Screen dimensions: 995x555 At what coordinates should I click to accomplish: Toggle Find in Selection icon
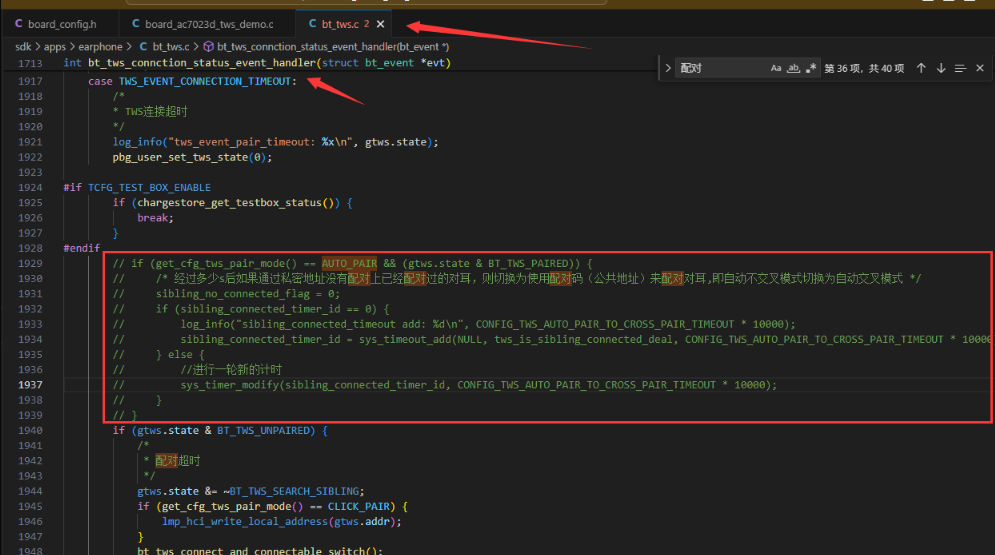960,68
